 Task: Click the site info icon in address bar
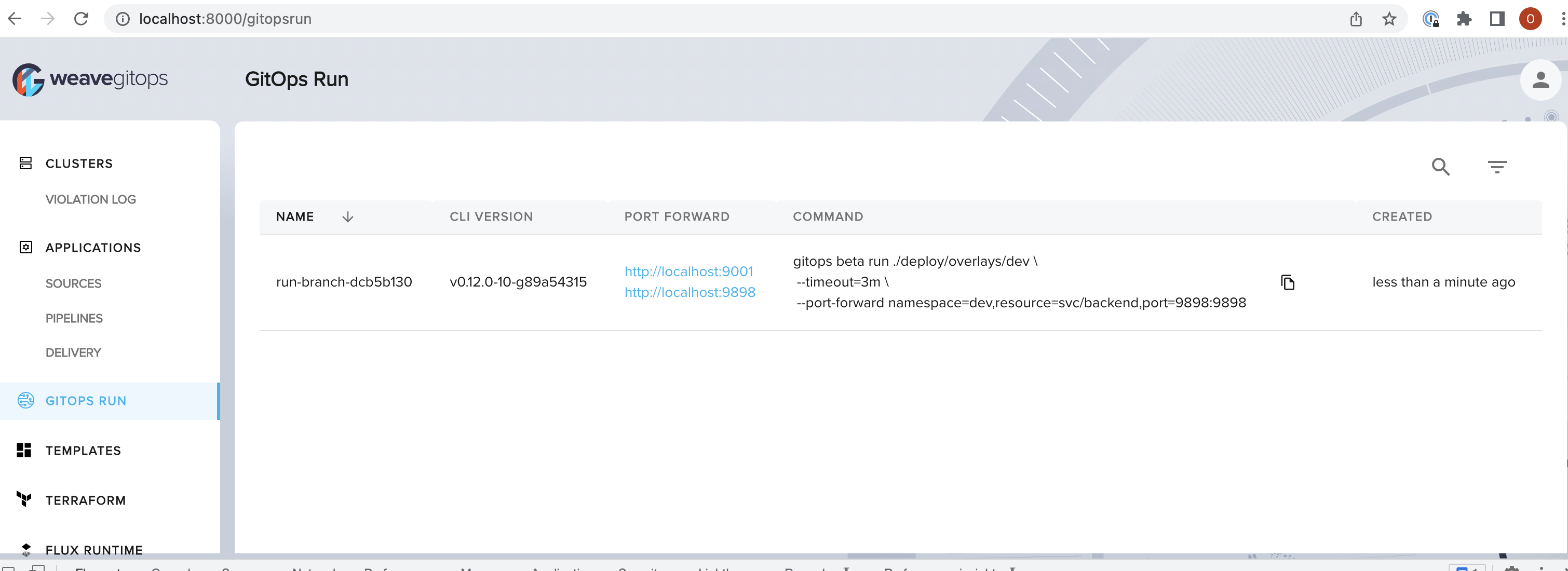pyautogui.click(x=123, y=19)
